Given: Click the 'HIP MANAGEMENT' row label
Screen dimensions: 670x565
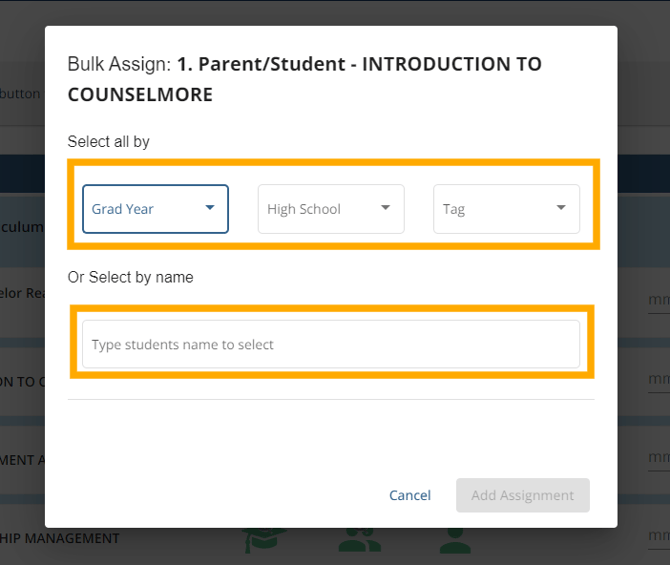Looking at the screenshot, I should point(60,538).
